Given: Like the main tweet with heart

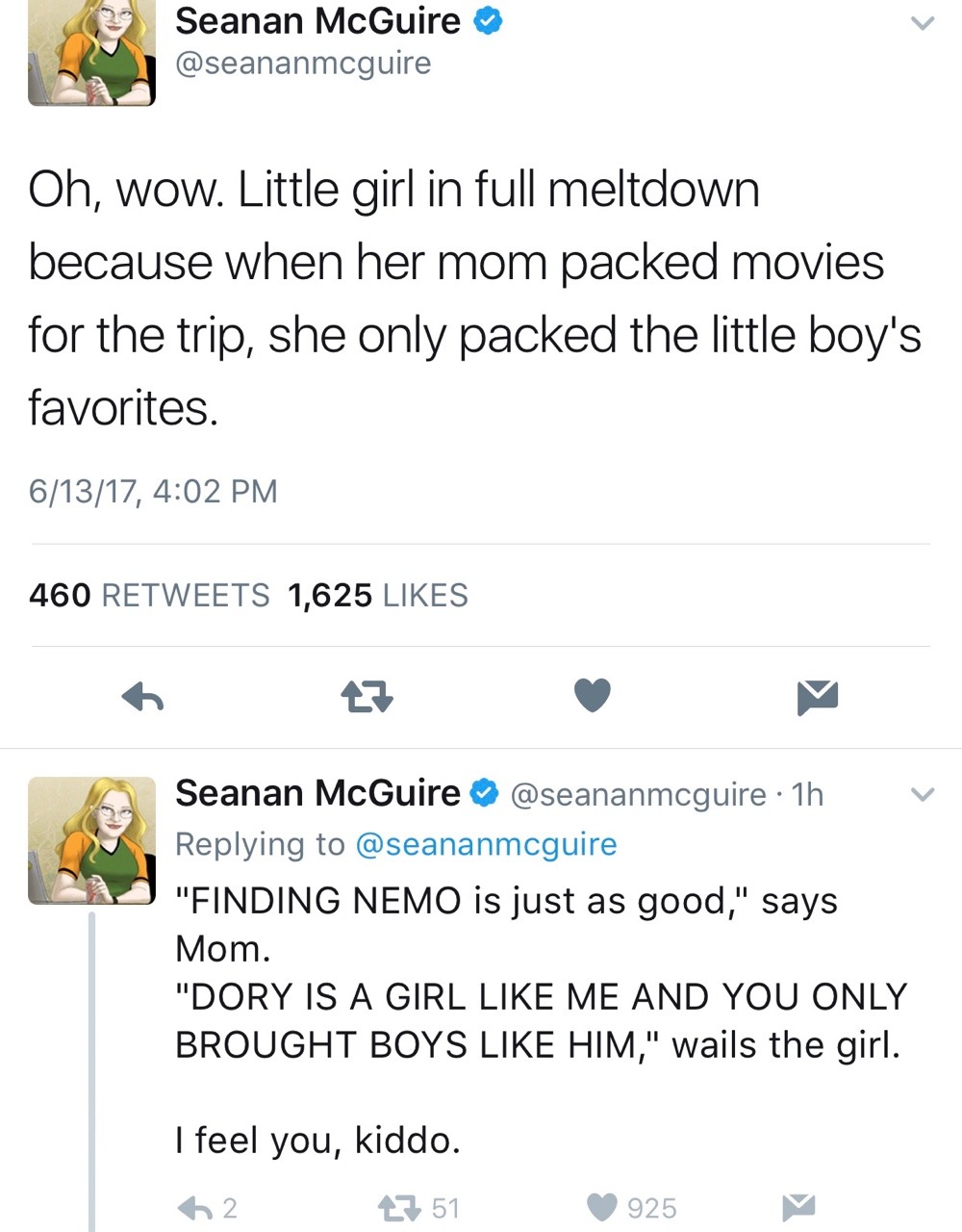Looking at the screenshot, I should click(592, 695).
